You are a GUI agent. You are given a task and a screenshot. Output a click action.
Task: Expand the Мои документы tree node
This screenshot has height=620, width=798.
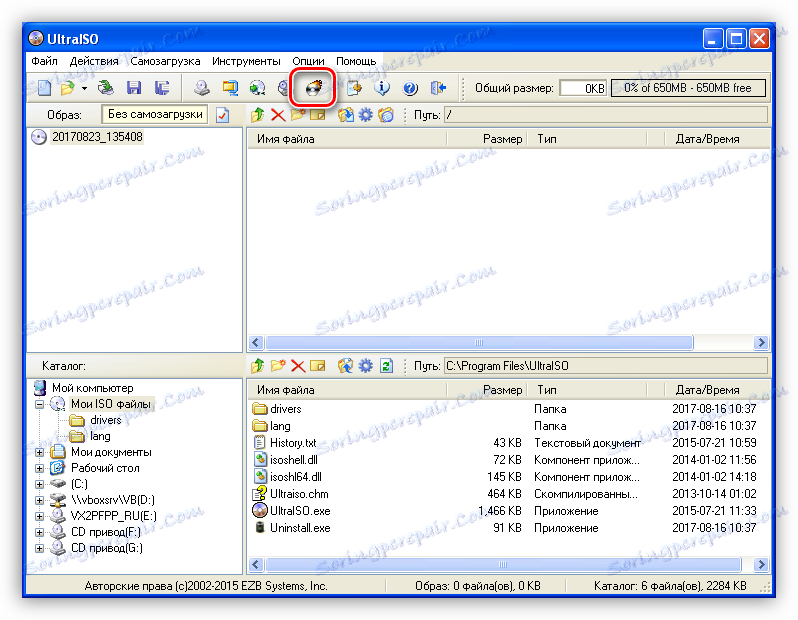[39, 452]
